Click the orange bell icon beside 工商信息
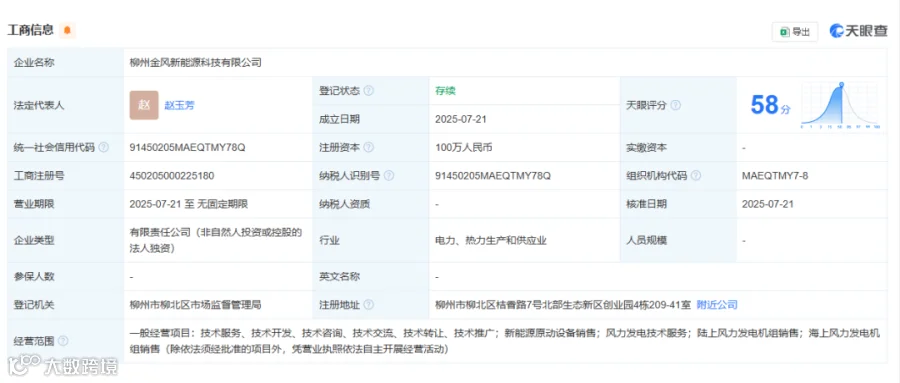 tap(67, 30)
